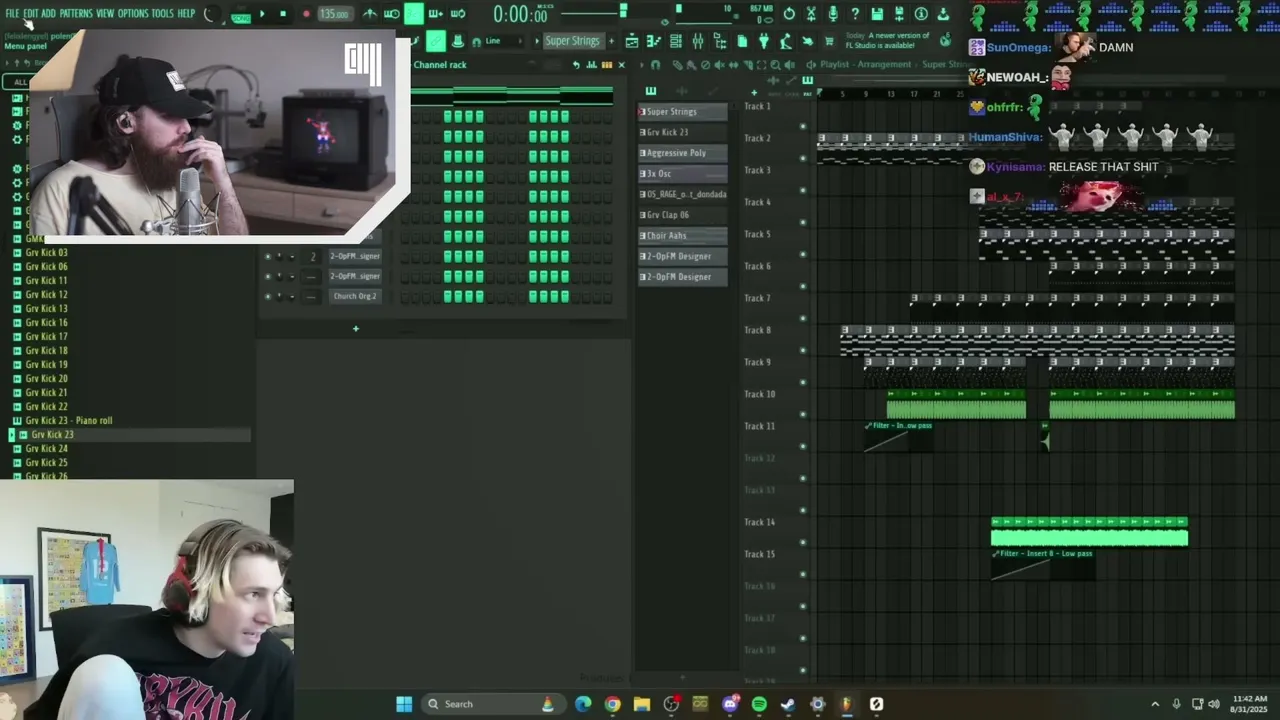Viewport: 1280px width, 720px height.
Task: Click the undo history circular arrow icon
Action: click(x=789, y=14)
